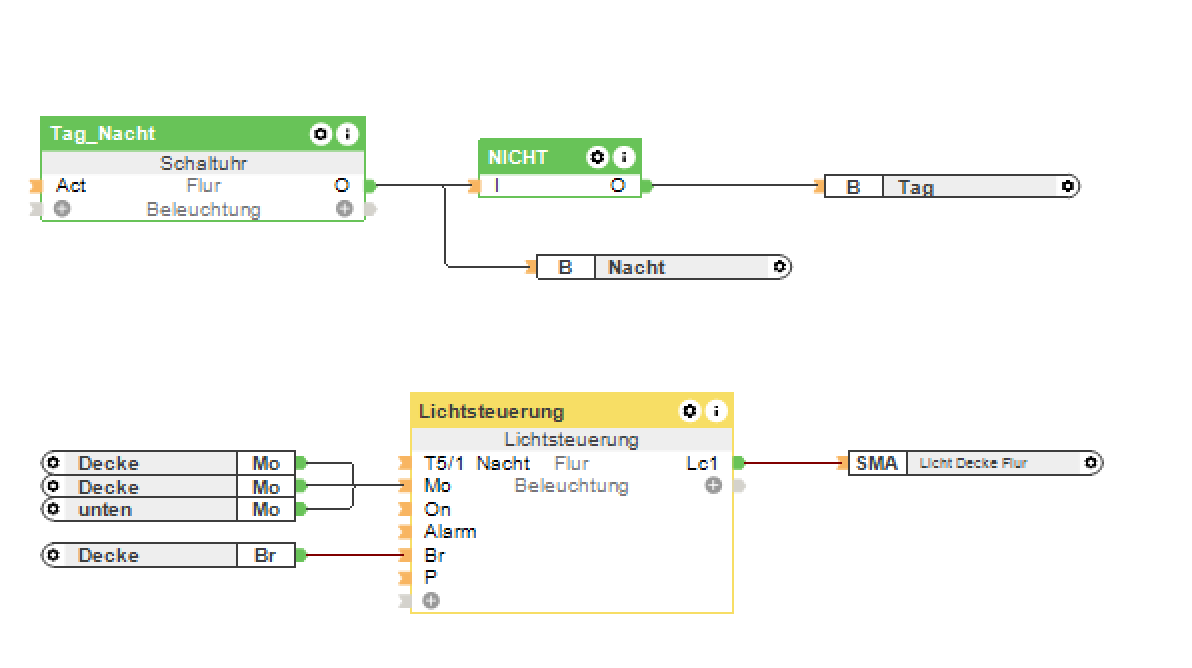Expand Lichtsteuerung inputs with bottom plus icon
The width and height of the screenshot is (1192, 668).
pyautogui.click(x=431, y=601)
